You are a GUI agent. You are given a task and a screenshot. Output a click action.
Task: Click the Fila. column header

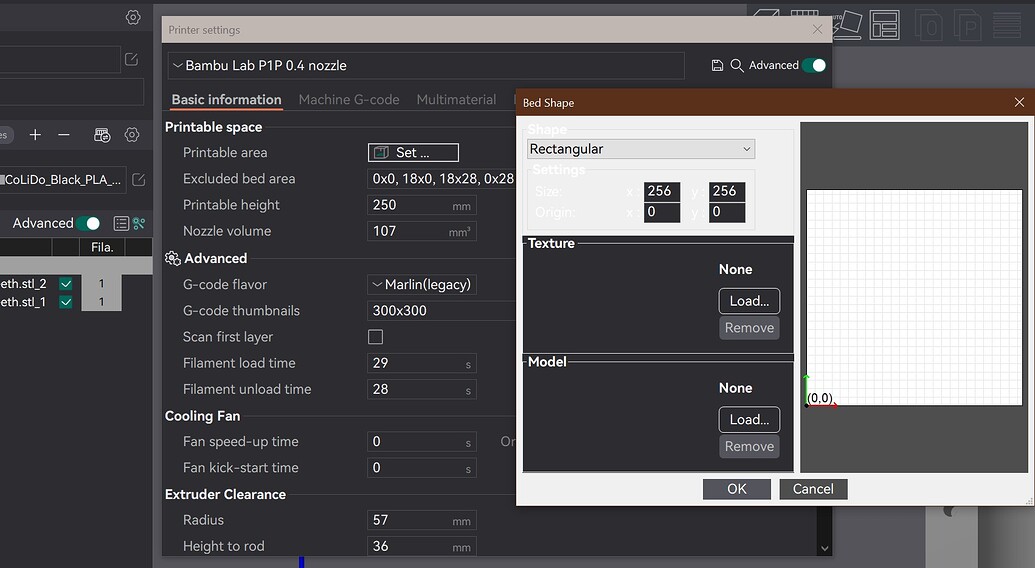coord(102,247)
